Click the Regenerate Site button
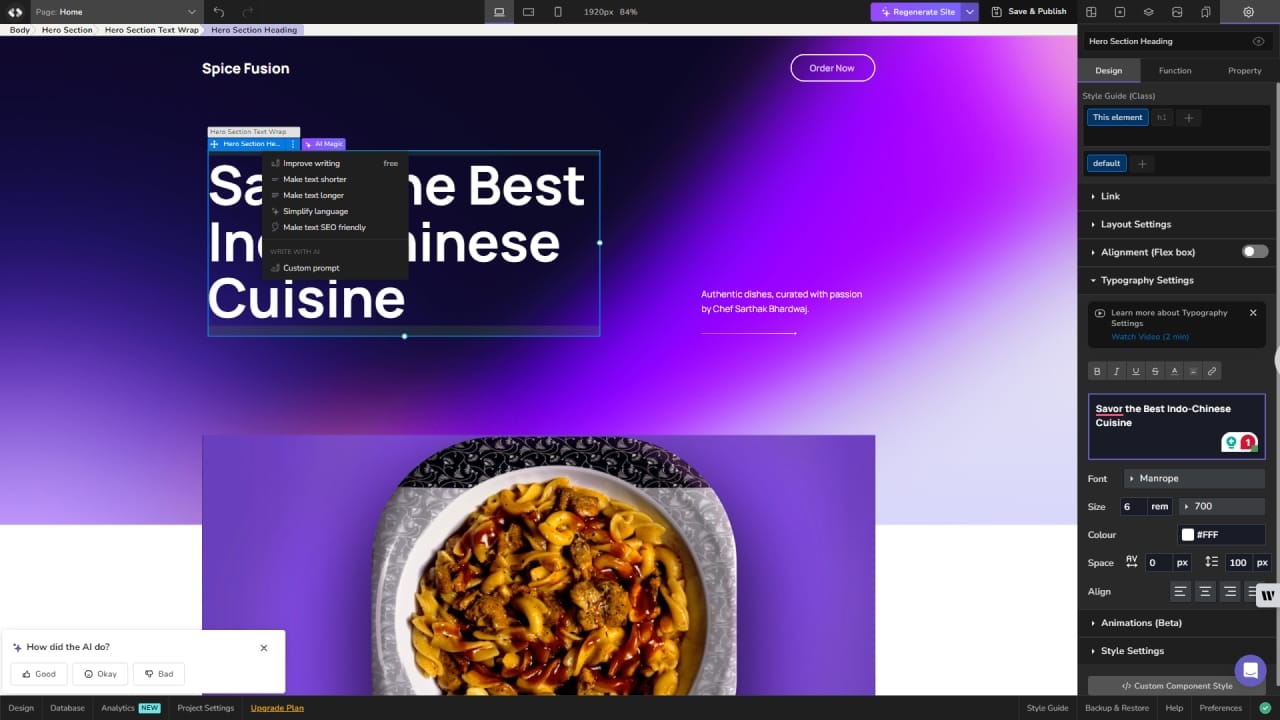 coord(916,12)
